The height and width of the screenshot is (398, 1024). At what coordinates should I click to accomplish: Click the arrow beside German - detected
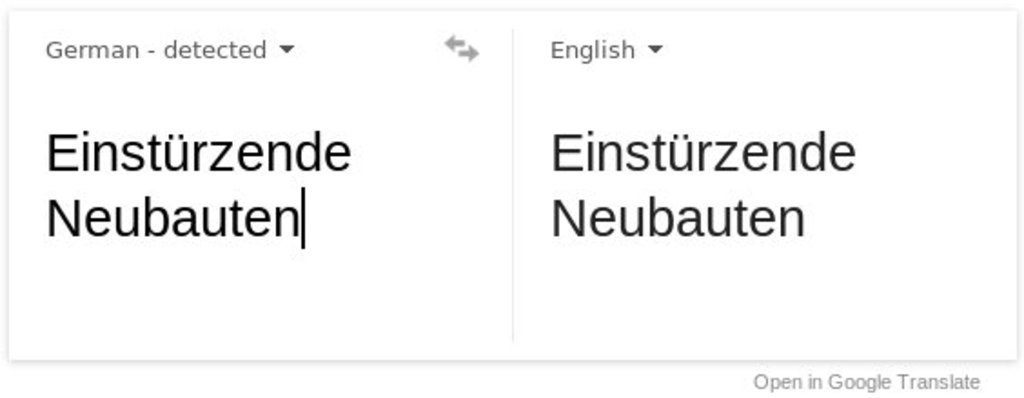click(286, 50)
